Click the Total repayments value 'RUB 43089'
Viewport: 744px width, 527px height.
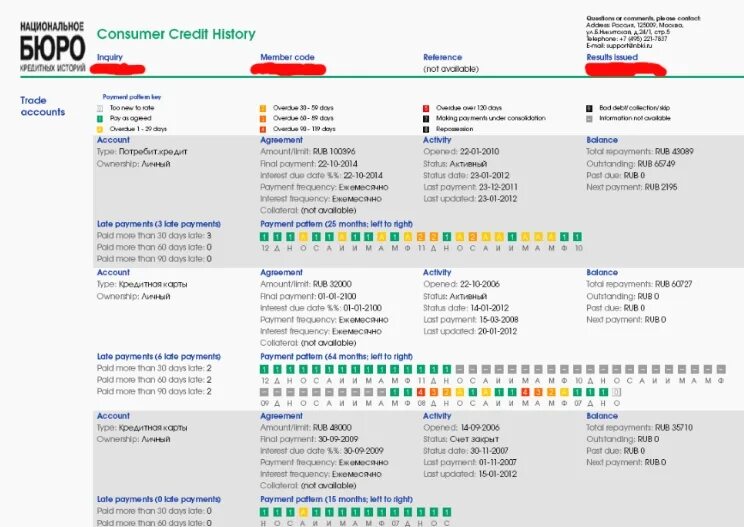tap(674, 152)
